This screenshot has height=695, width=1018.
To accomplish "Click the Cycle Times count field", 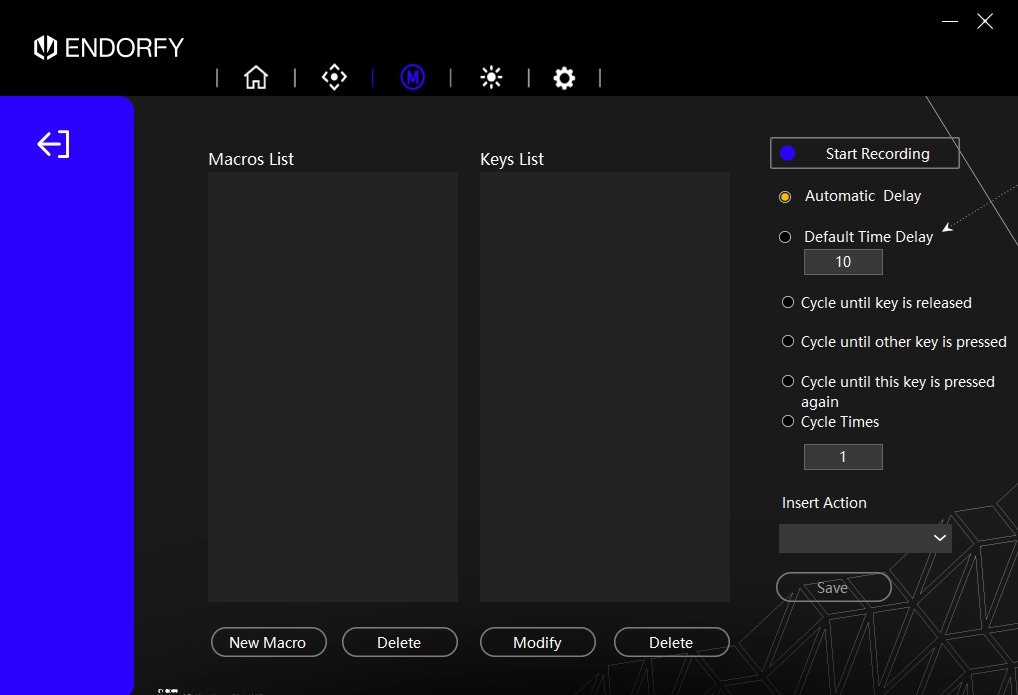I will click(x=843, y=457).
